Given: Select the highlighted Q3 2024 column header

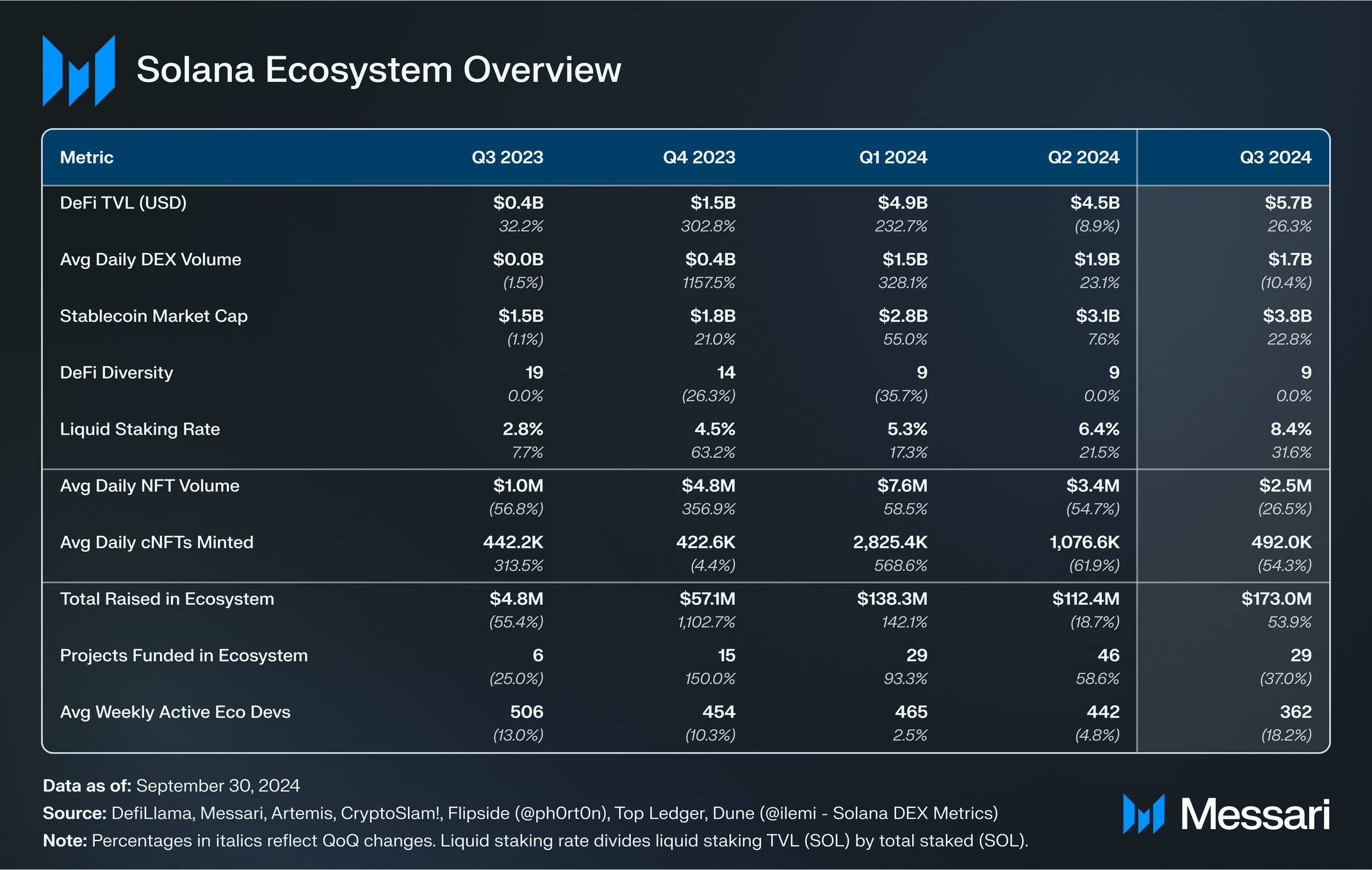Looking at the screenshot, I should pyautogui.click(x=1275, y=157).
